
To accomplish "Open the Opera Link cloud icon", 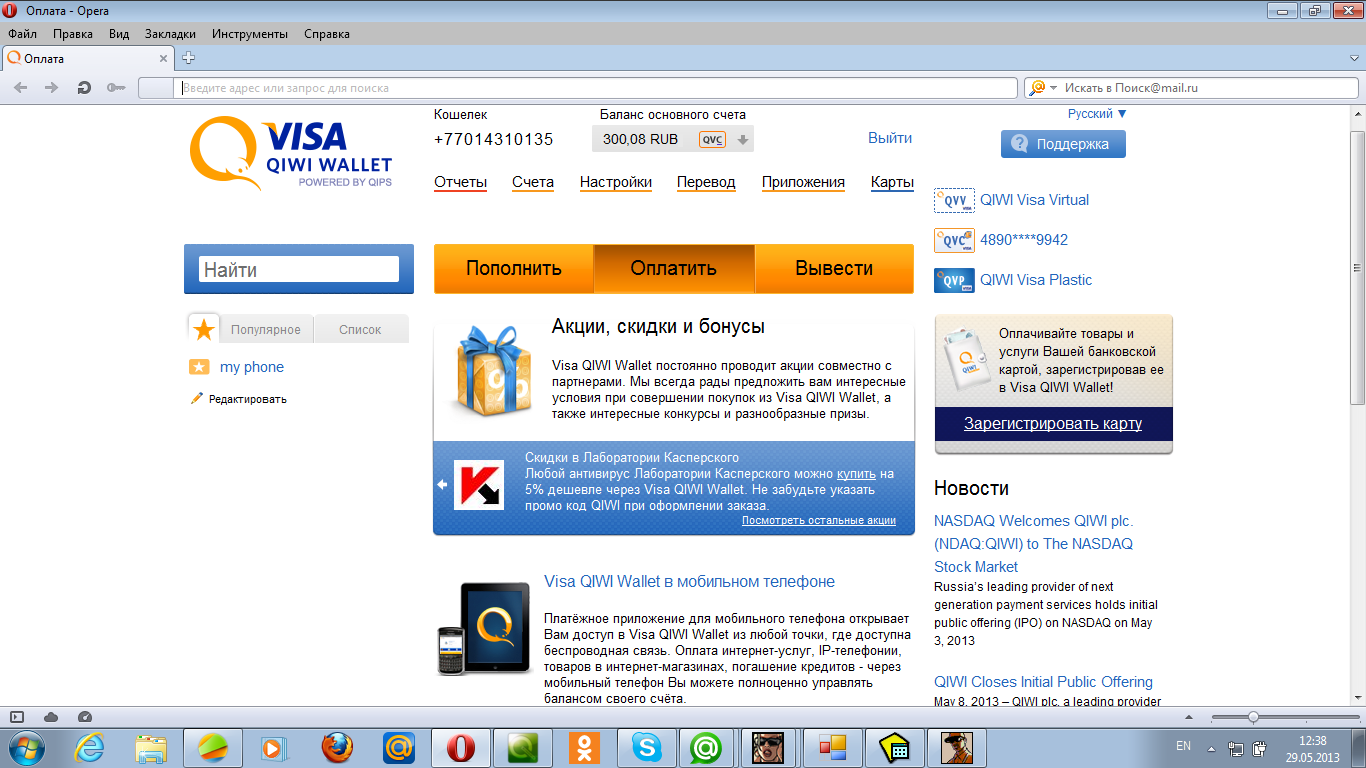I will coord(51,716).
